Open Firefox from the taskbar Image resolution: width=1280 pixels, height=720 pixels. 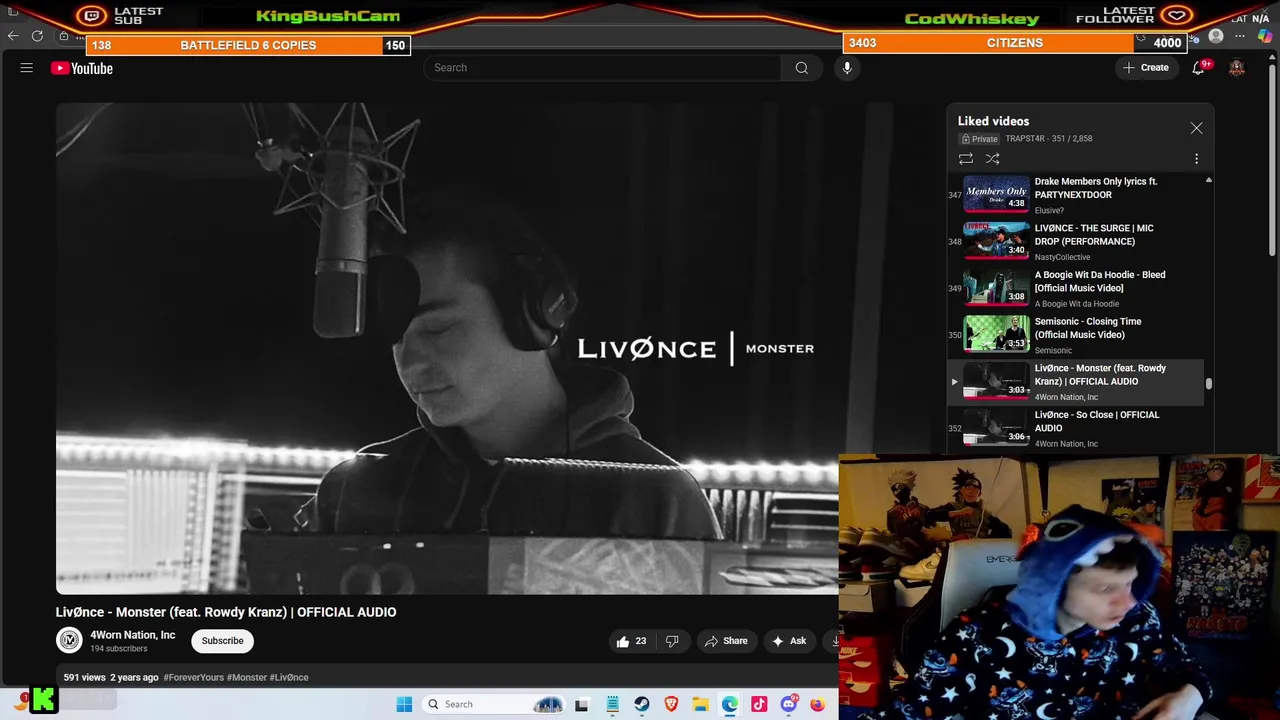[818, 704]
